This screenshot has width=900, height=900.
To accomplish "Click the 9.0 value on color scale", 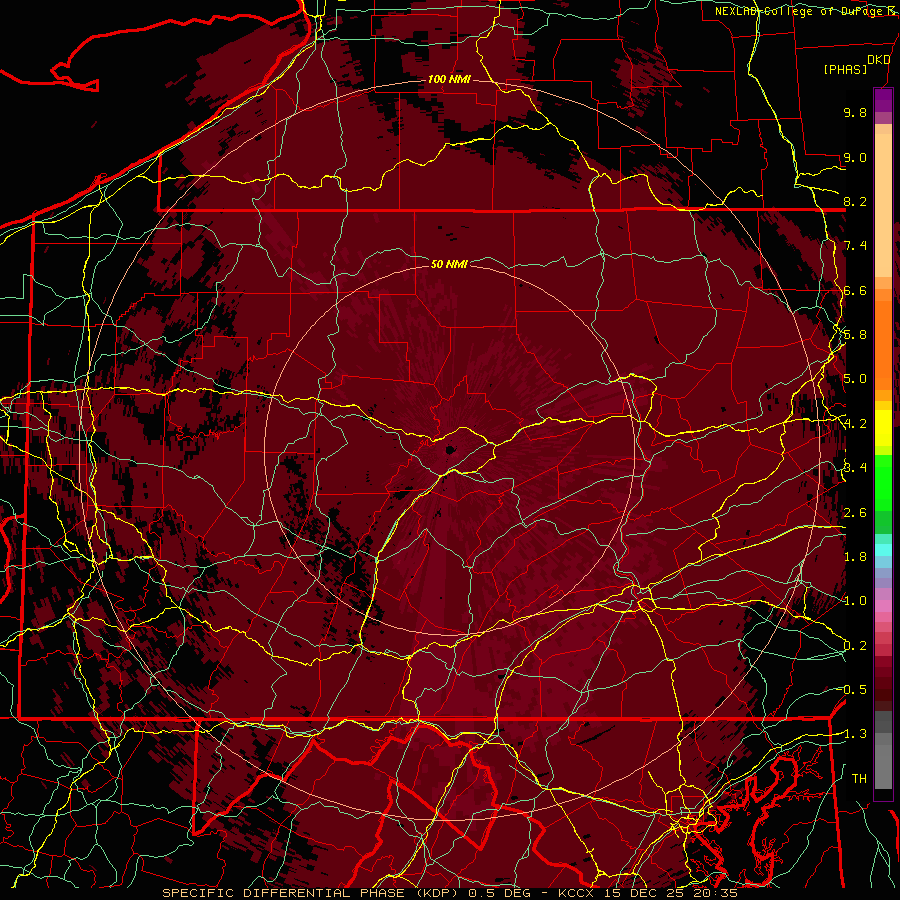I will point(855,157).
